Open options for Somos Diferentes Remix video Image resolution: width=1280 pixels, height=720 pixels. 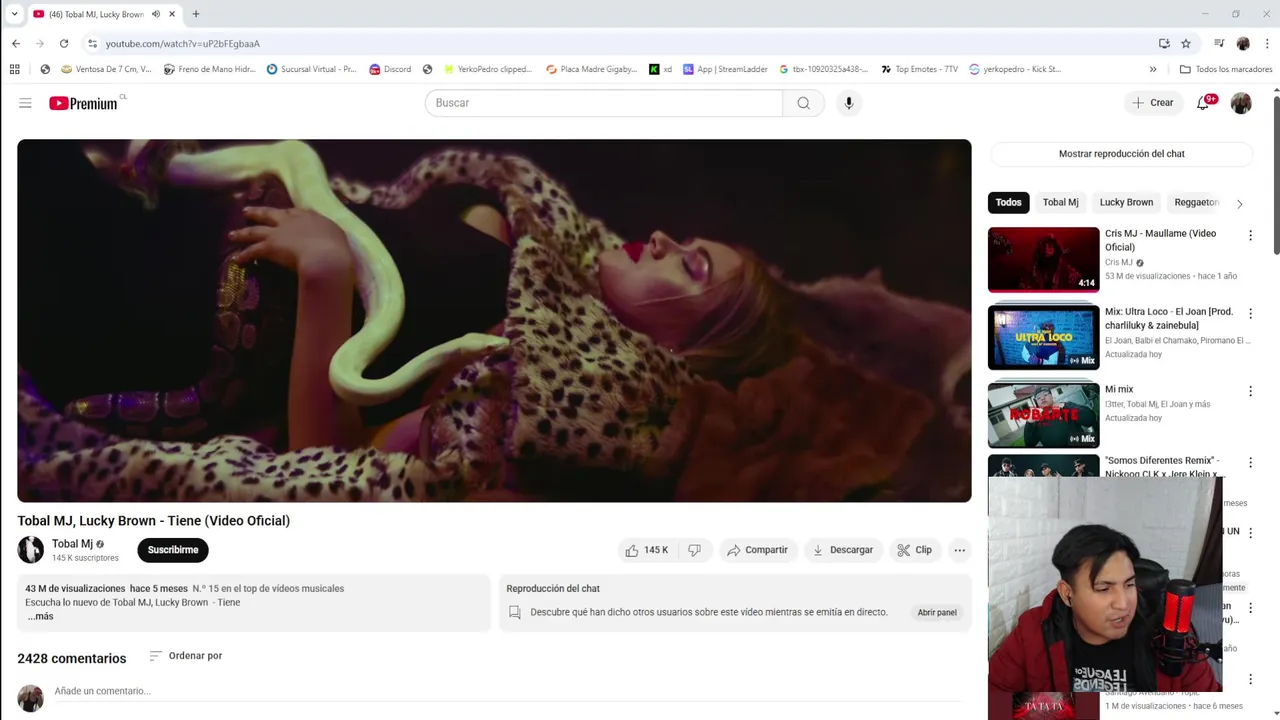click(1250, 462)
